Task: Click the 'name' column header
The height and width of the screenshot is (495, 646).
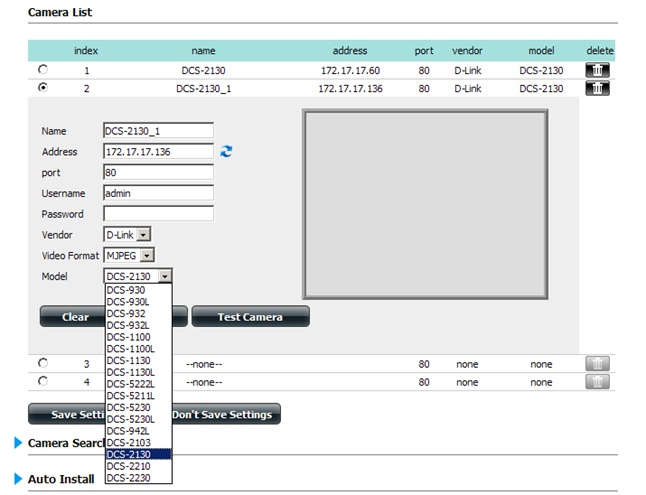Action: coord(203,51)
